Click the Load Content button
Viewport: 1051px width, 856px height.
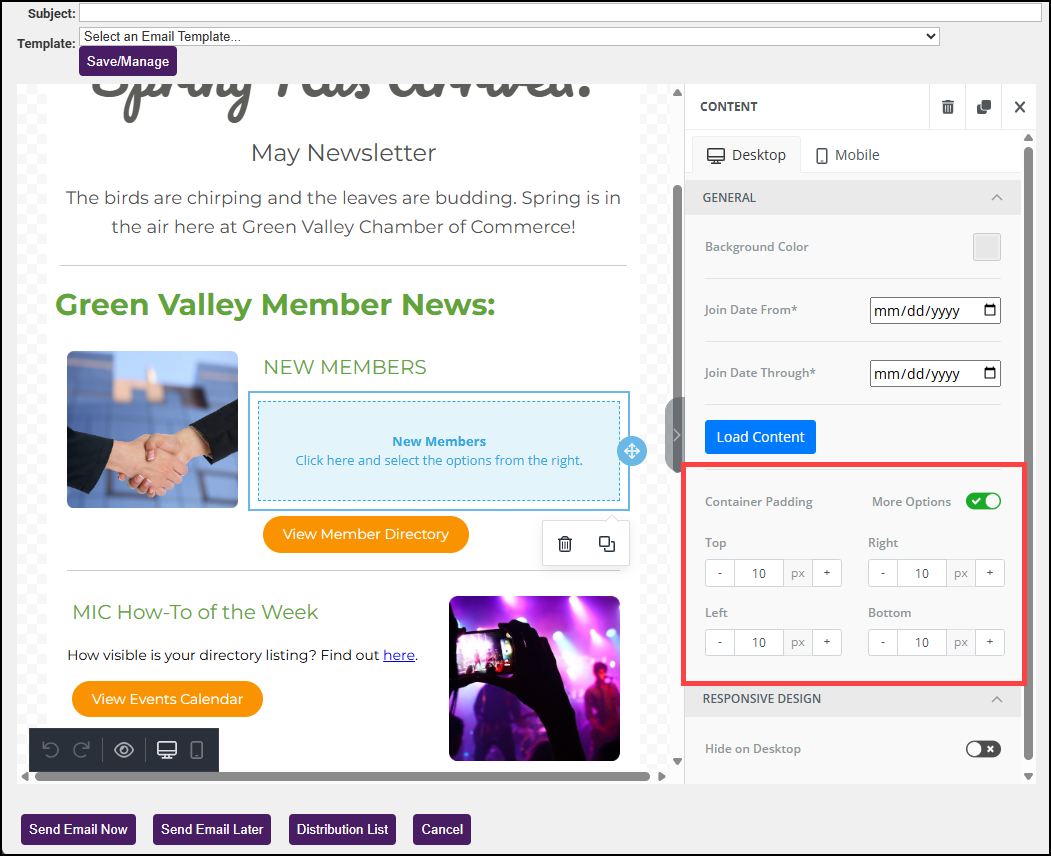coord(760,437)
